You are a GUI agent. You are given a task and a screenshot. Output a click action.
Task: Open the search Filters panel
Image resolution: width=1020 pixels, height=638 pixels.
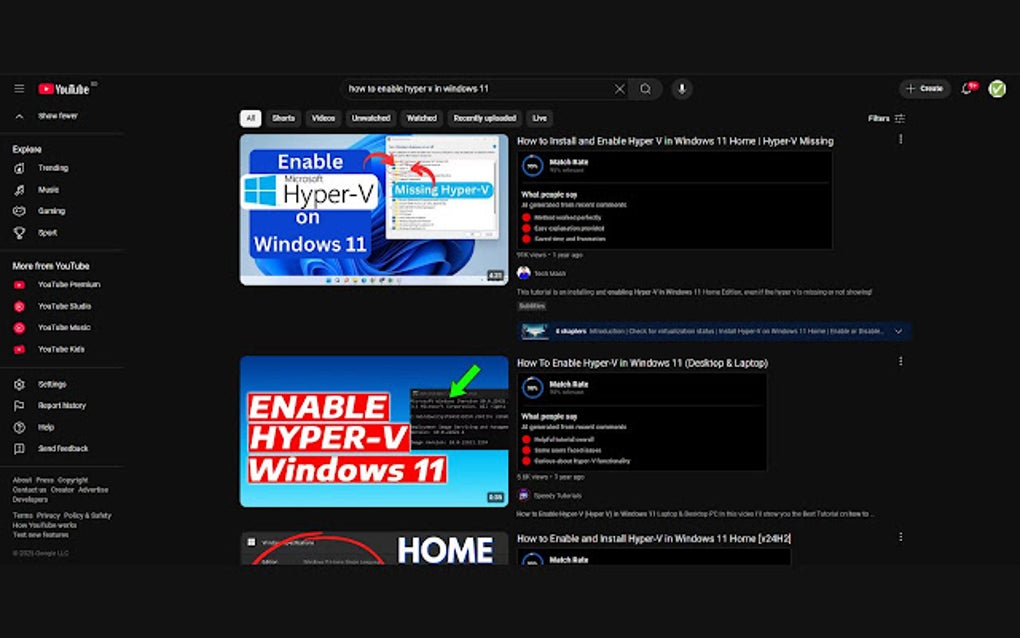coord(886,118)
